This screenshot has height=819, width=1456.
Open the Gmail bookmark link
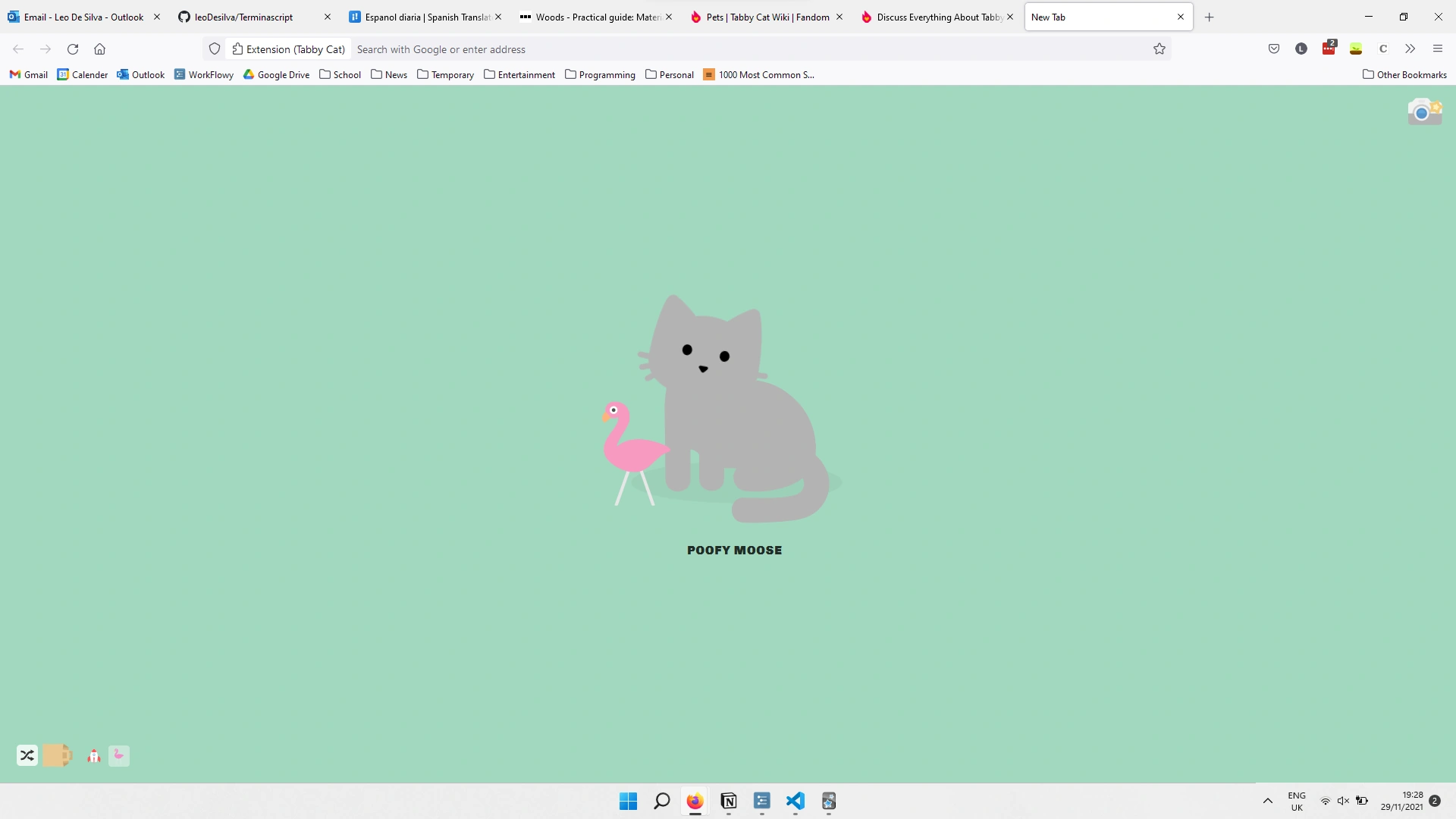point(28,74)
